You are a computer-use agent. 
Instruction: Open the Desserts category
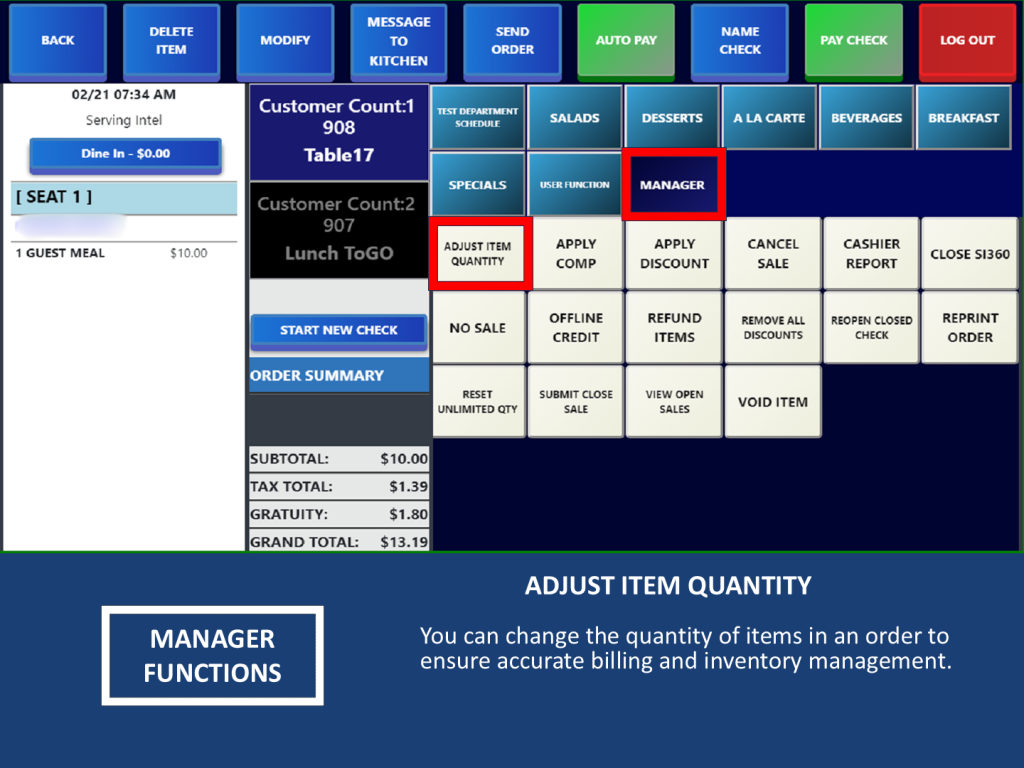[x=672, y=118]
